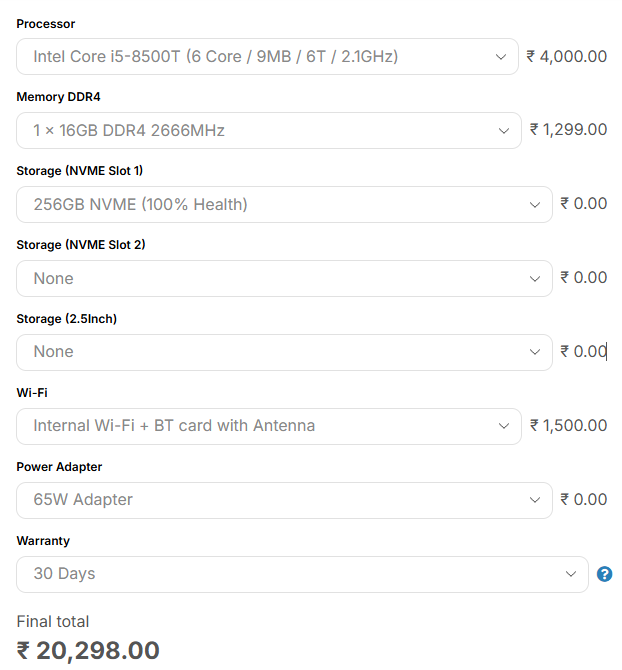Click the chevron beside 65W Adapter

[534, 500]
